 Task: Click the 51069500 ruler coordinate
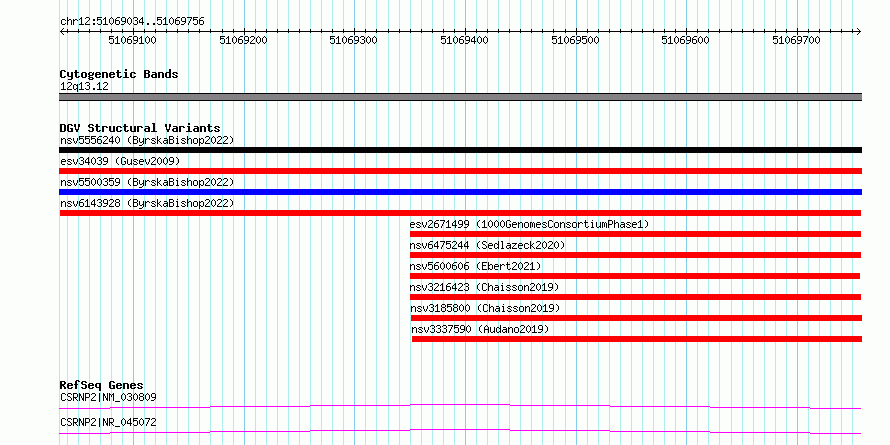point(576,40)
